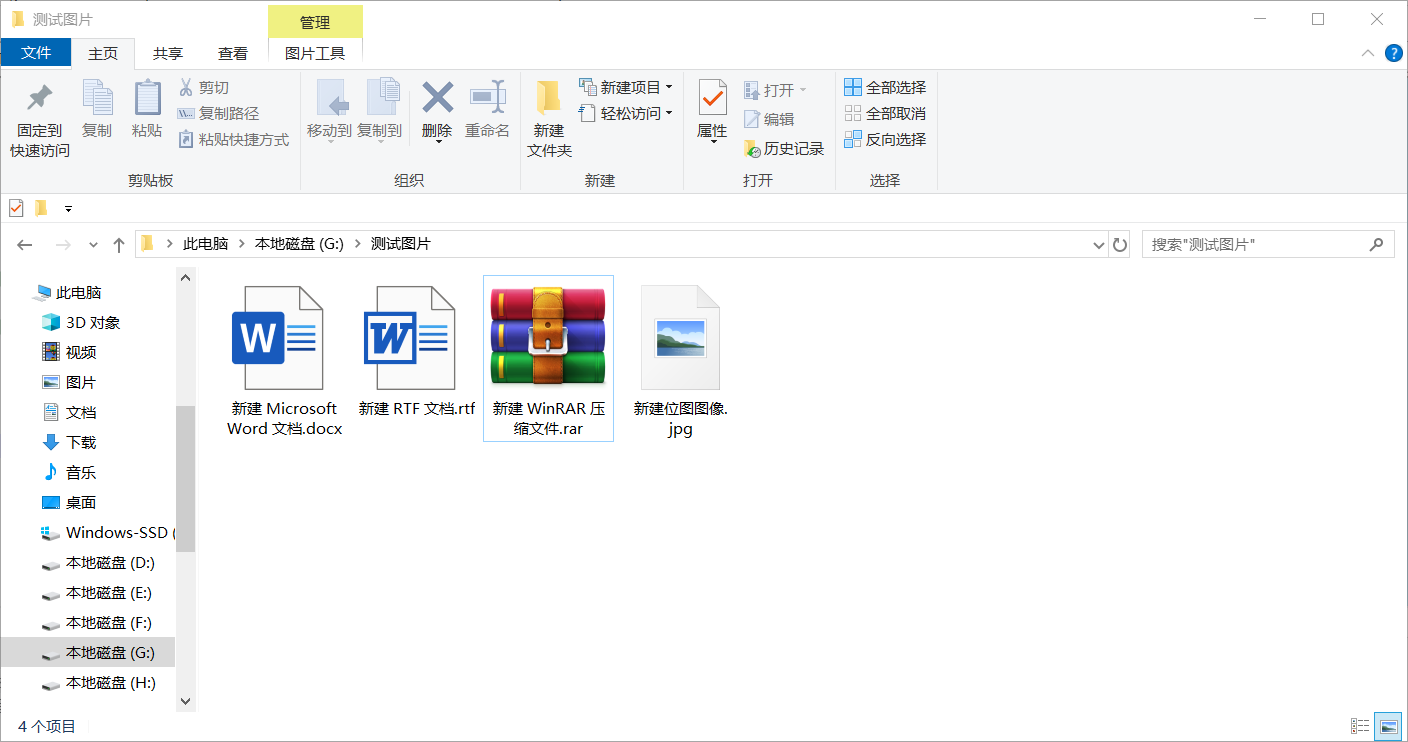Open the Easy Access (轻松访问) dropdown

coord(625,113)
